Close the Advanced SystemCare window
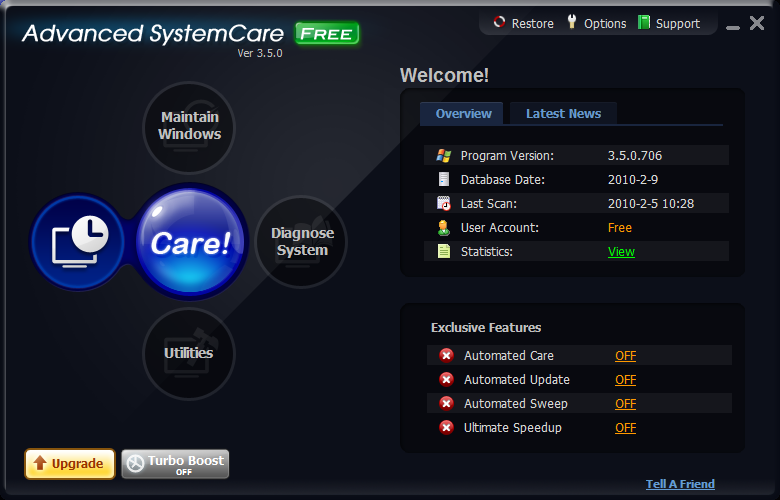The image size is (780, 500). pyautogui.click(x=757, y=23)
